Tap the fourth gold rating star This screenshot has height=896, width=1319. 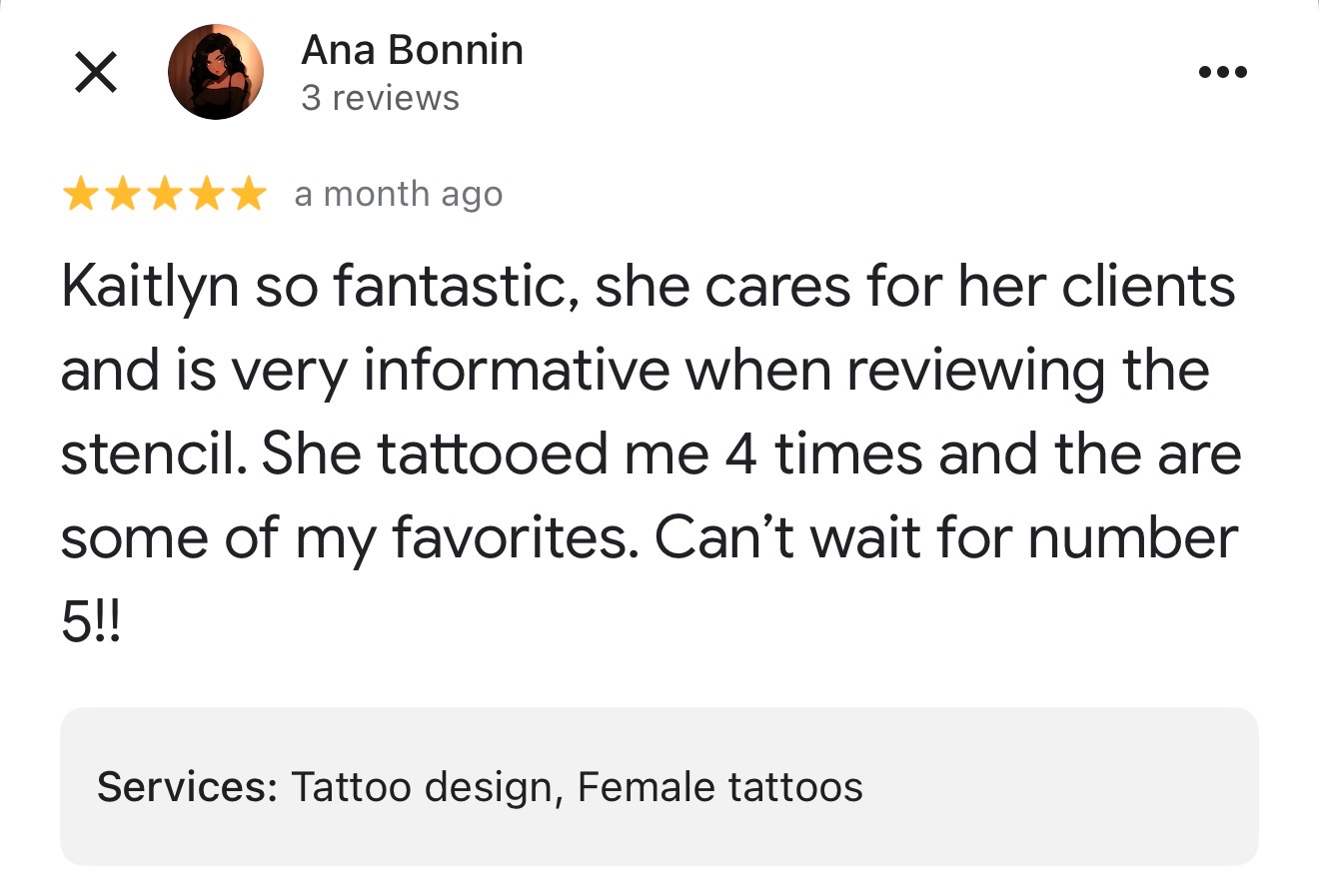coord(207,195)
